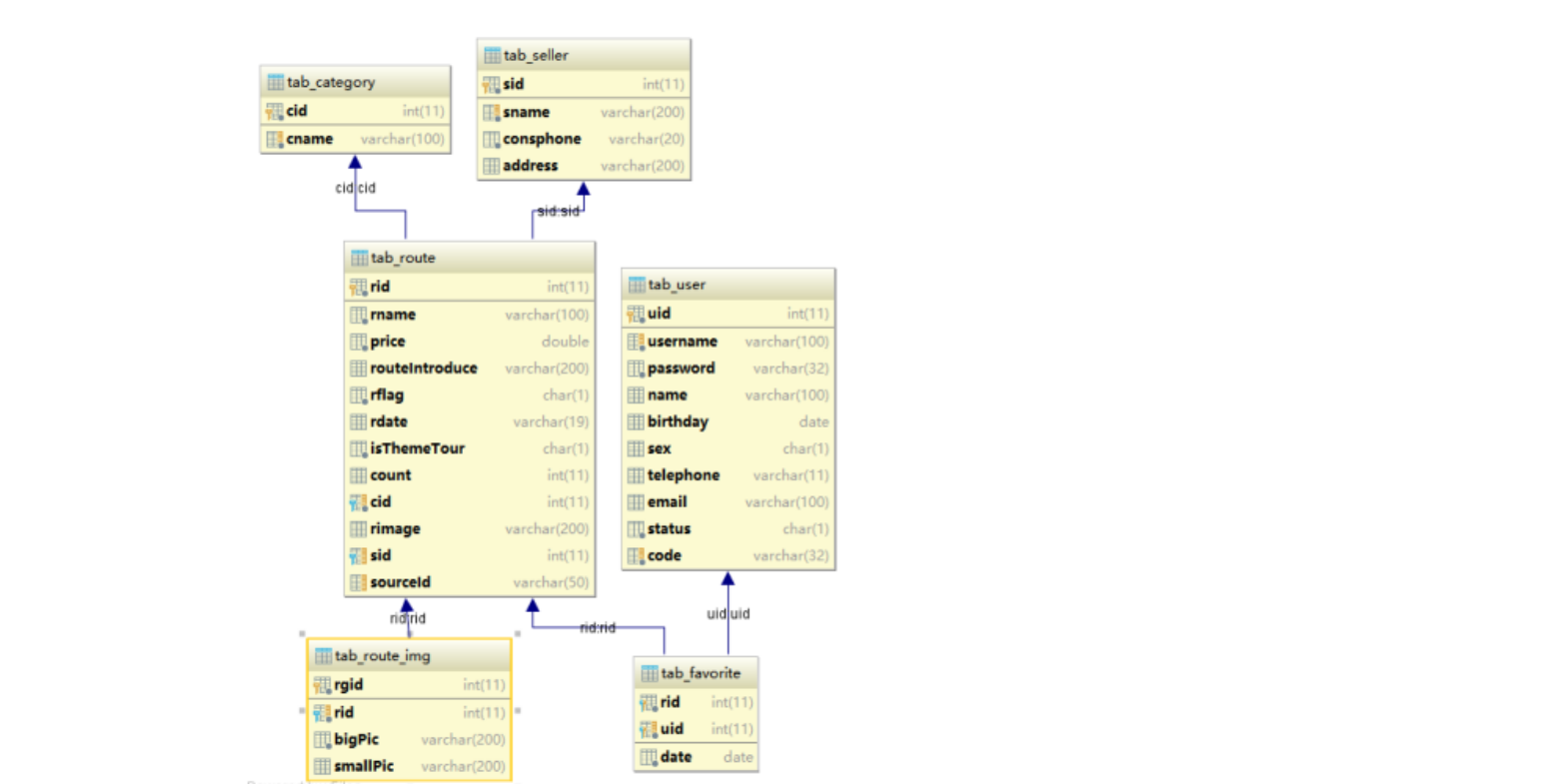Click the primary key icon of sid in tab_seller
The width and height of the screenshot is (1550, 784).
click(x=492, y=84)
